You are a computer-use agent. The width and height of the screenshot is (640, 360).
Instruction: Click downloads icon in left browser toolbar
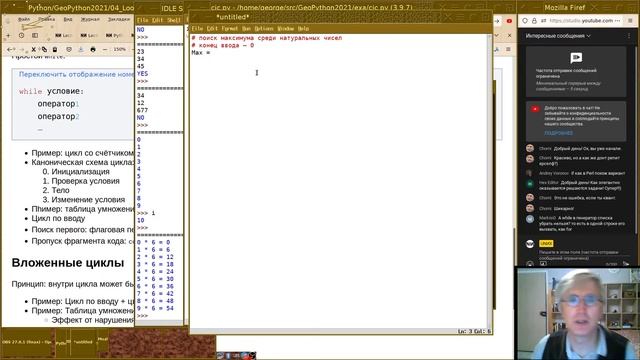pos(81,49)
